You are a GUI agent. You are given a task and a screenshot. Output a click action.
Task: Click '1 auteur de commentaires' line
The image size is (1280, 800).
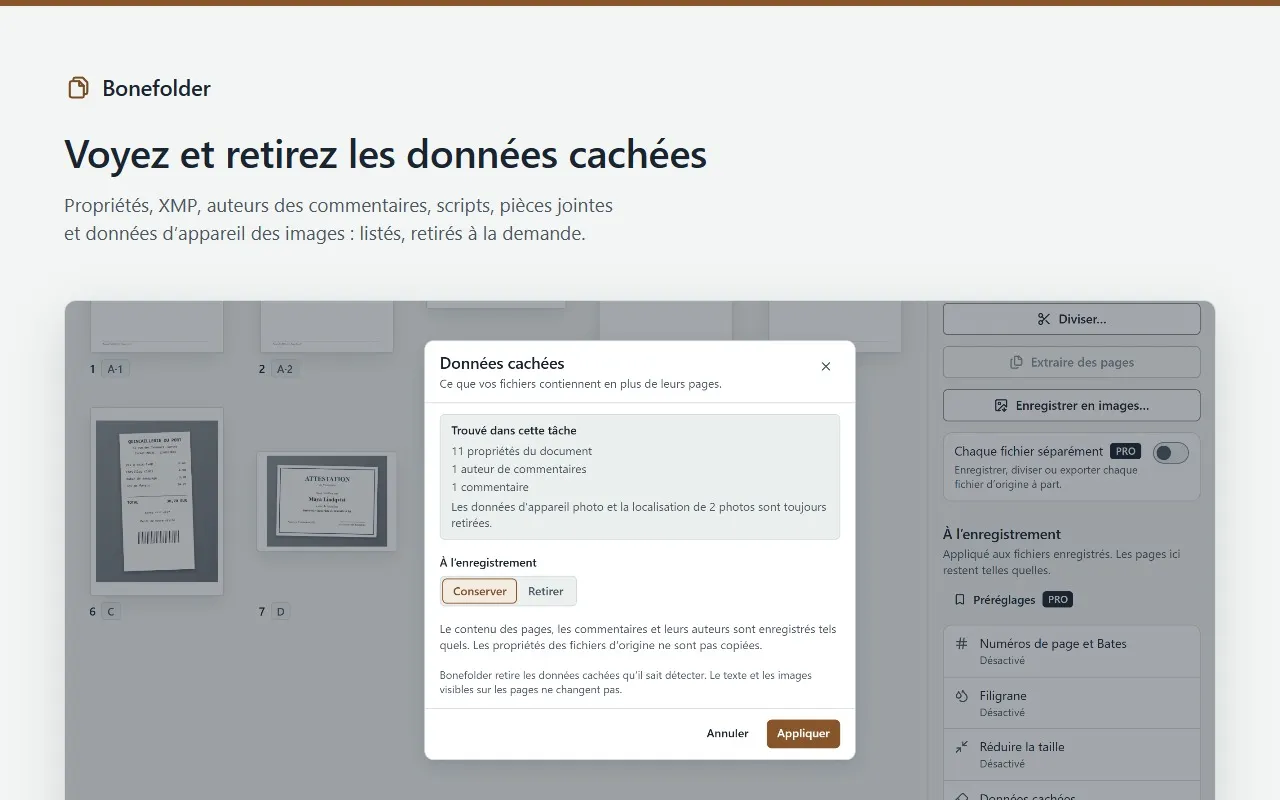[x=519, y=469]
